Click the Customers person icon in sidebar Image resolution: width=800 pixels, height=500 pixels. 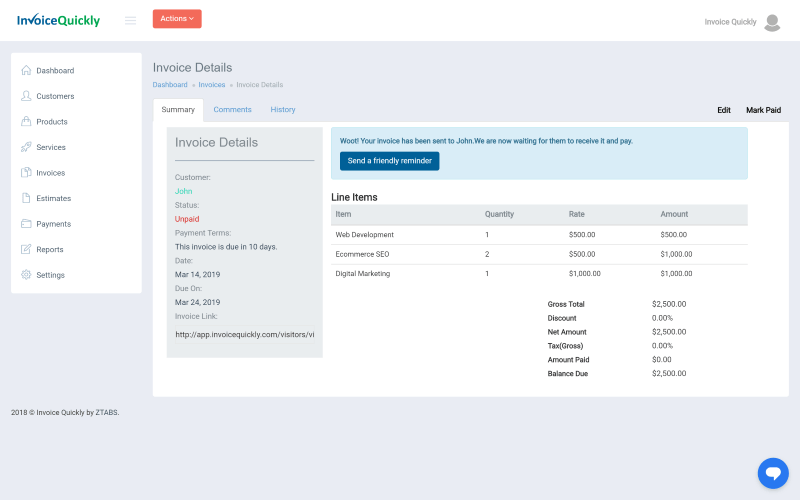point(26,96)
